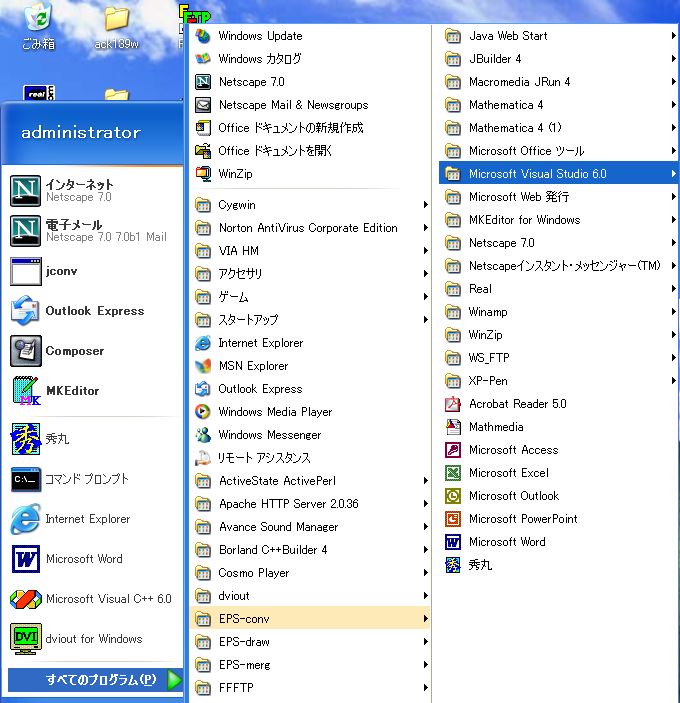The height and width of the screenshot is (703, 680).
Task: Open Microsoft Word in the recent programs list
Action: pyautogui.click(x=26, y=559)
